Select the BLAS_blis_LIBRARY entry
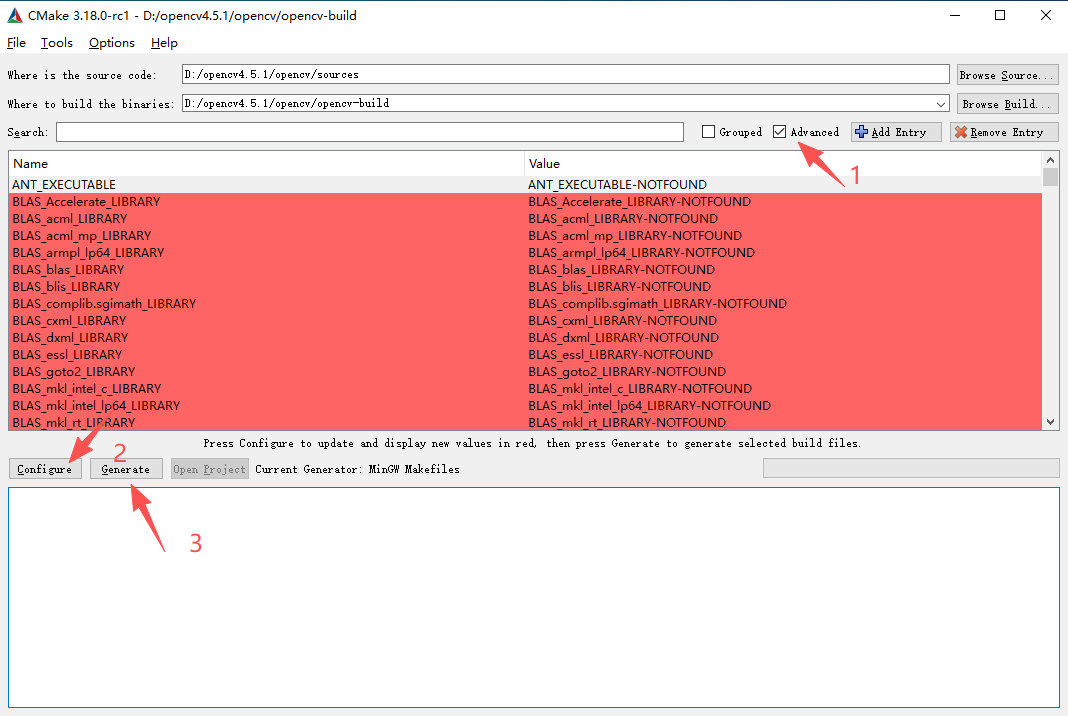The image size is (1068, 716). point(66,287)
